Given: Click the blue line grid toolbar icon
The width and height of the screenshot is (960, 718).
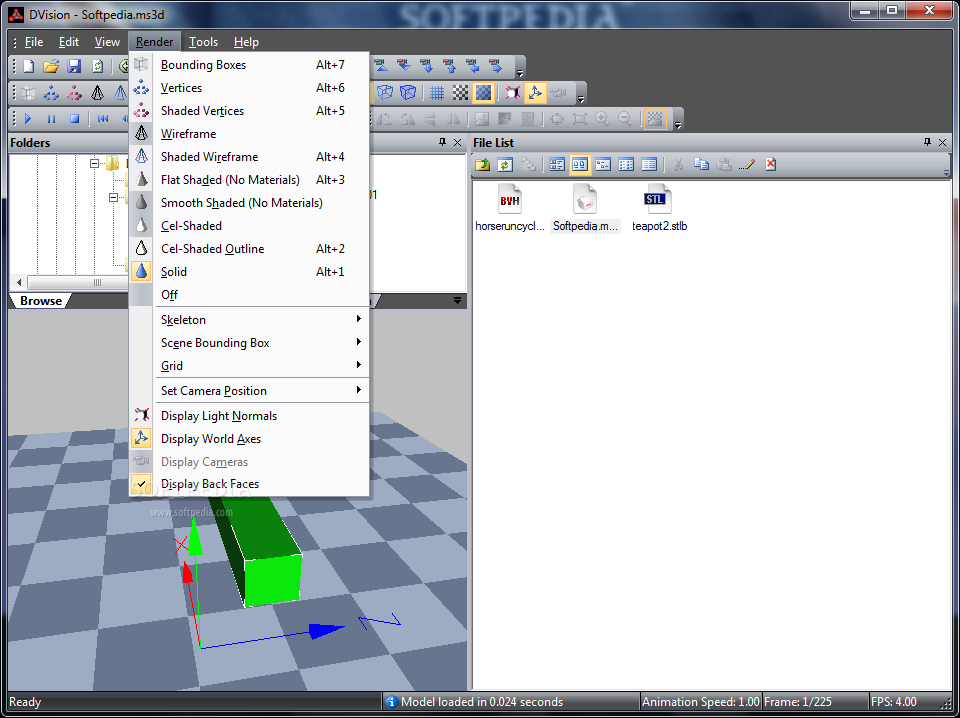Looking at the screenshot, I should tap(437, 93).
